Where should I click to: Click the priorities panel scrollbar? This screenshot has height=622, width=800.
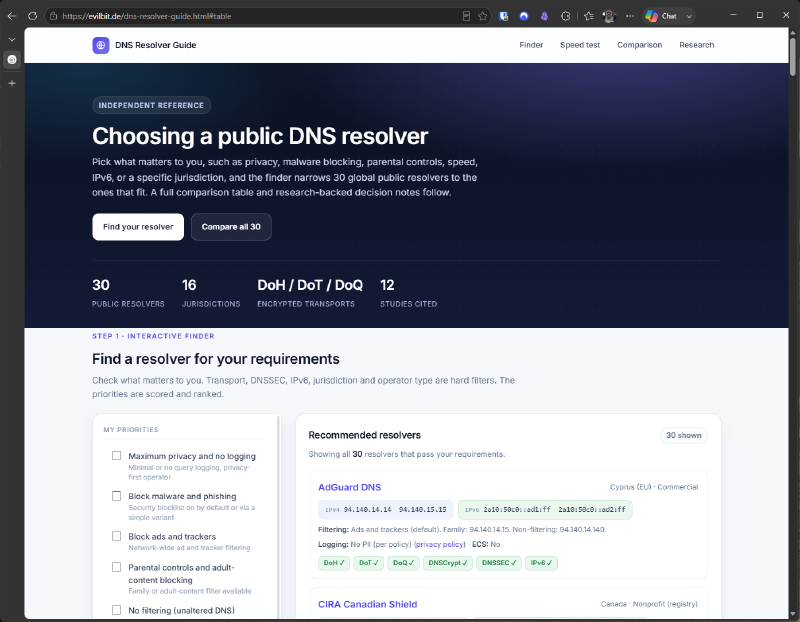click(278, 518)
